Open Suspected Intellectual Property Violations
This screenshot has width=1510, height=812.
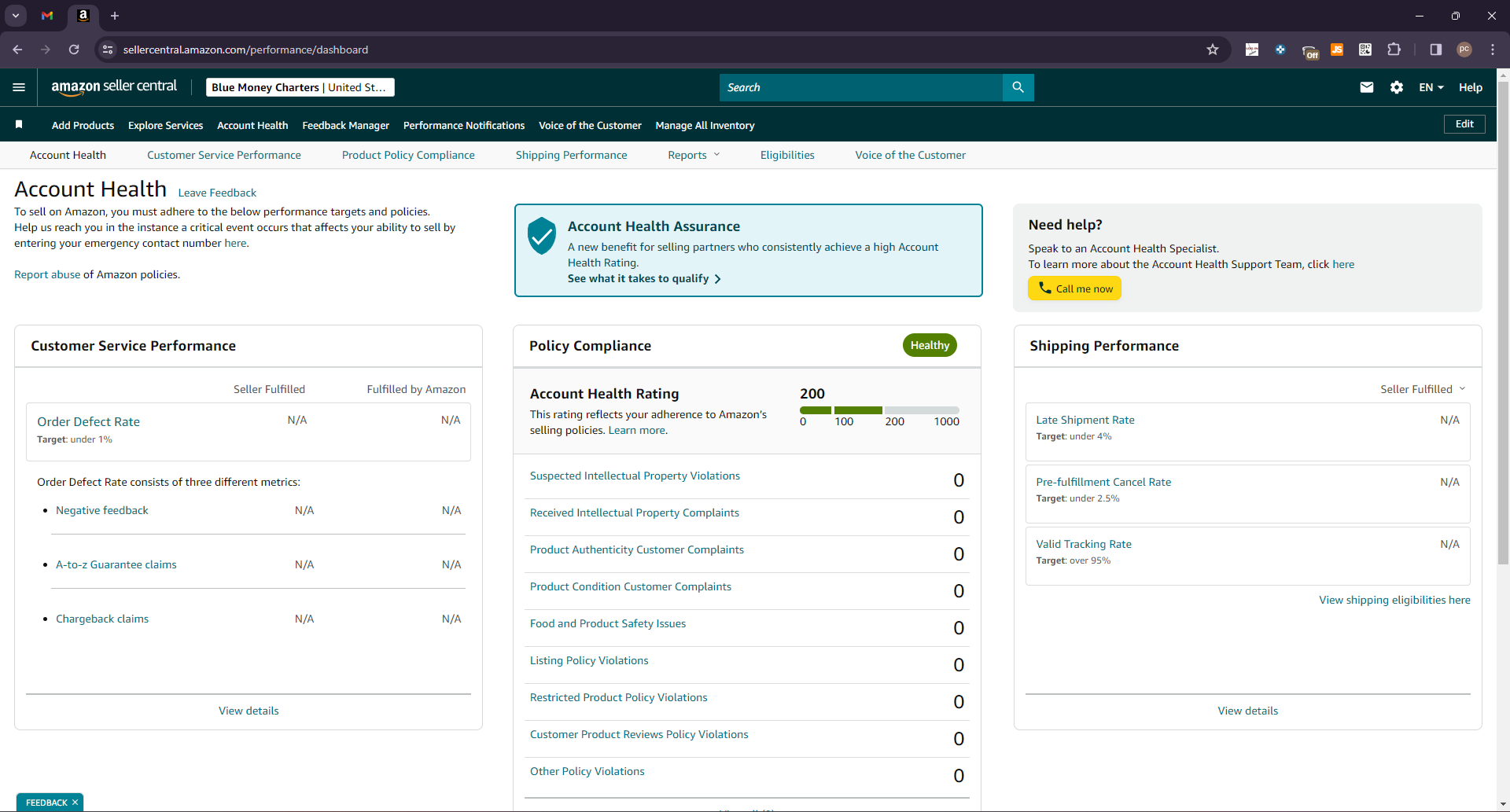click(x=635, y=476)
